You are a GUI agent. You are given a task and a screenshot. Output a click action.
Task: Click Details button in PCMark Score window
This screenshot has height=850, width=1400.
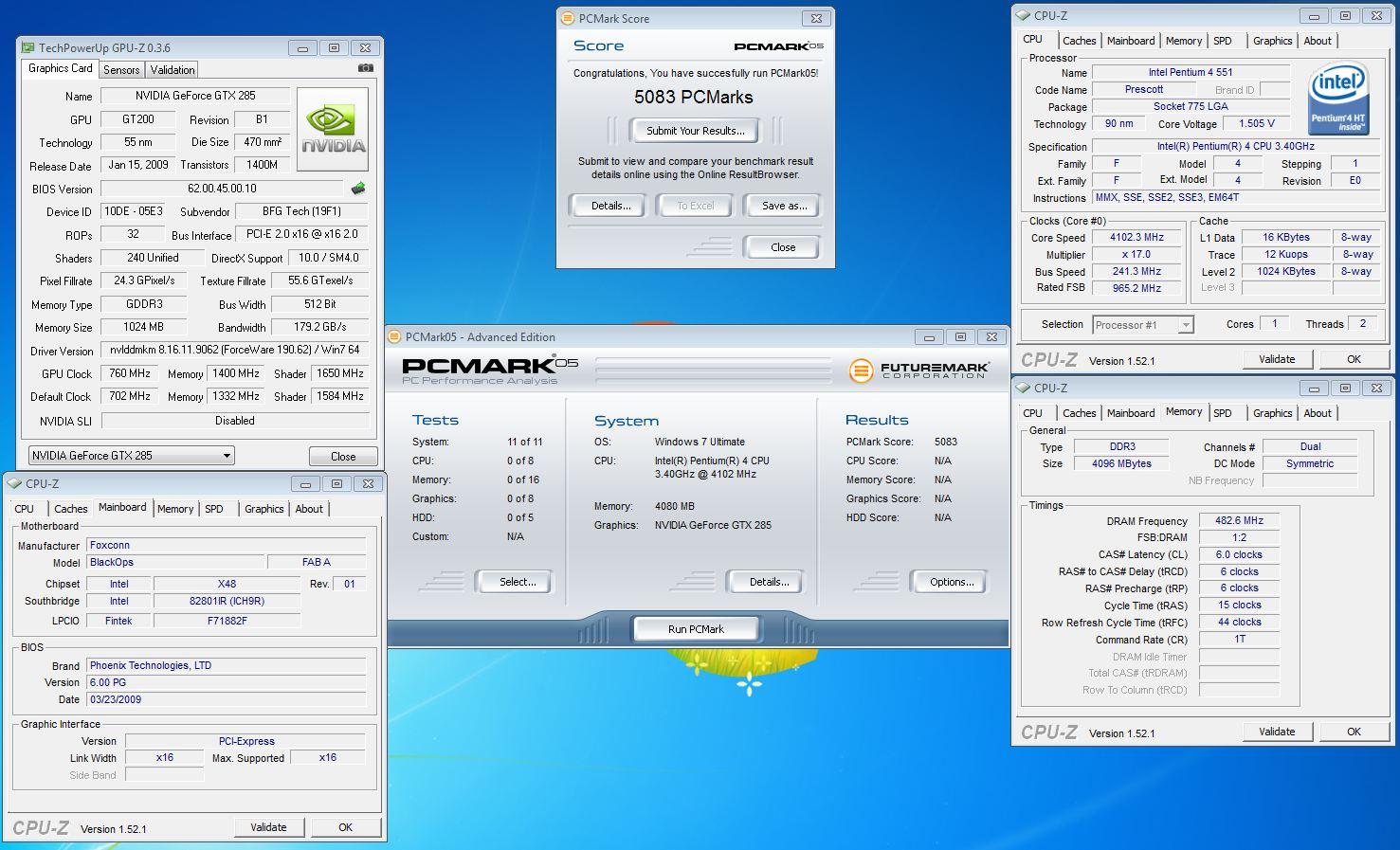[610, 206]
